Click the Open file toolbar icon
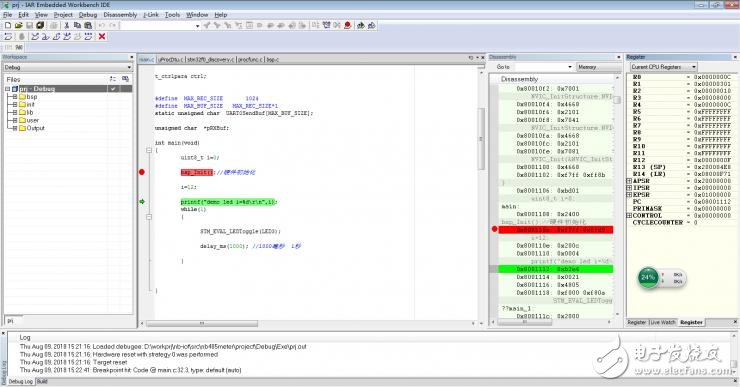Viewport: 740px width, 387px height. coord(18,25)
